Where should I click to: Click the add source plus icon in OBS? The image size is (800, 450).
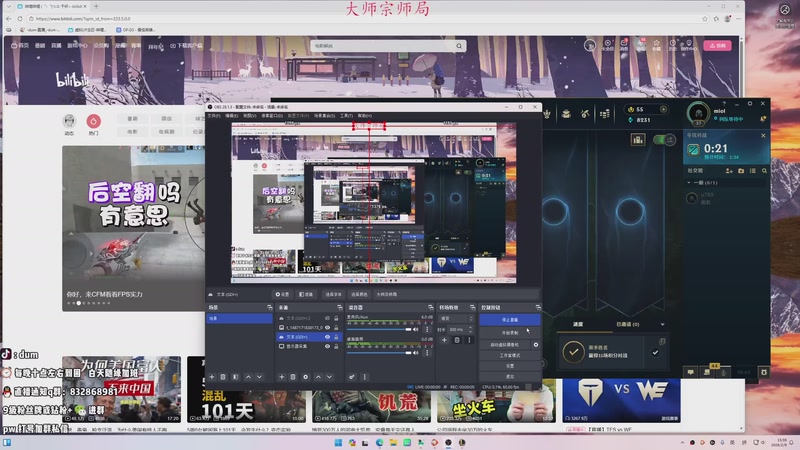281,377
